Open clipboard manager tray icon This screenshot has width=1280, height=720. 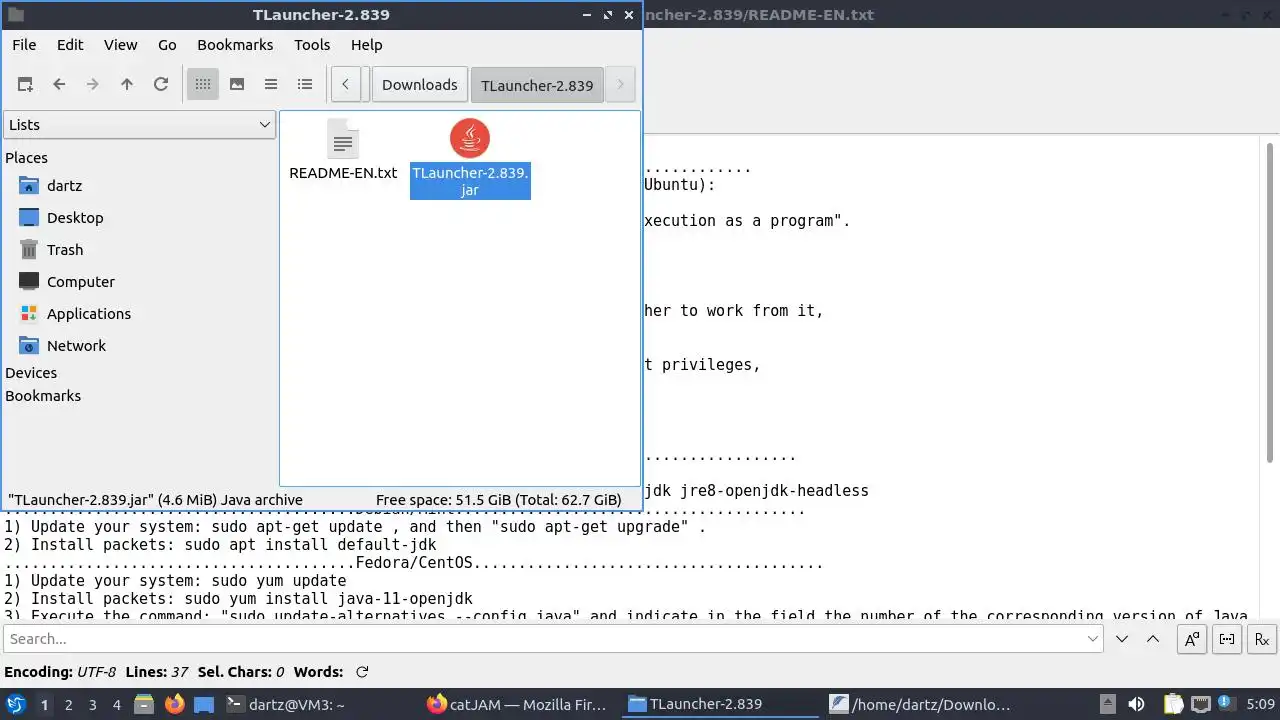coord(1173,704)
